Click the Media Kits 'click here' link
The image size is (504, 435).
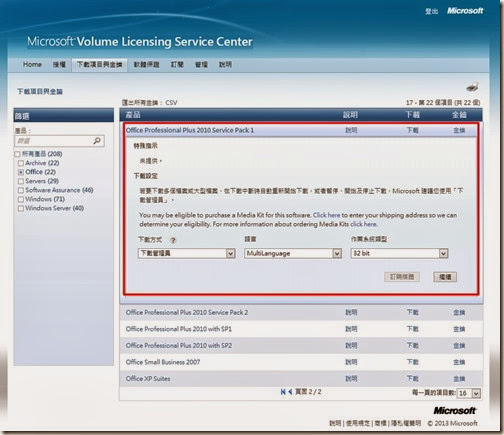tap(364, 224)
